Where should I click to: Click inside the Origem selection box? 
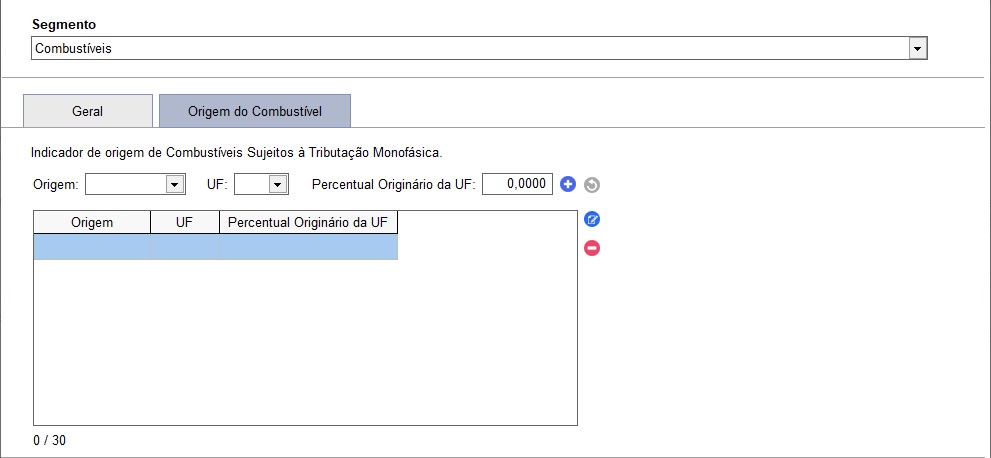(126, 184)
